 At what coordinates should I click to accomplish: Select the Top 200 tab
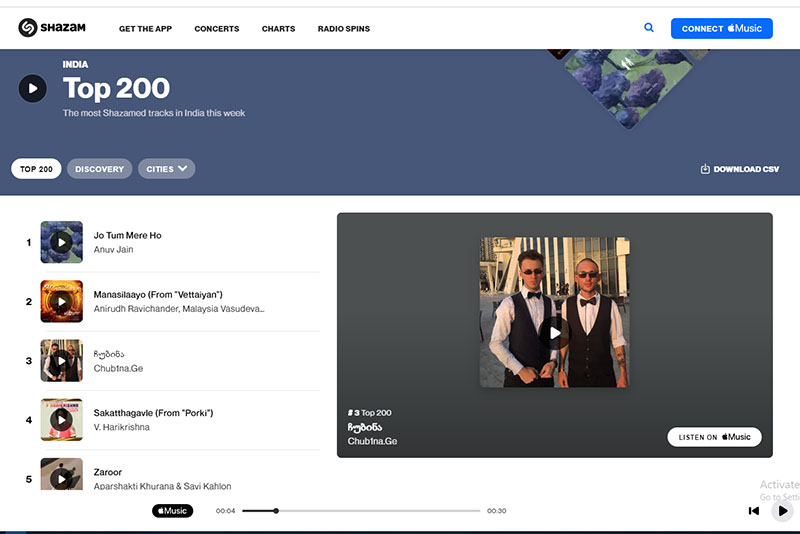coord(36,169)
